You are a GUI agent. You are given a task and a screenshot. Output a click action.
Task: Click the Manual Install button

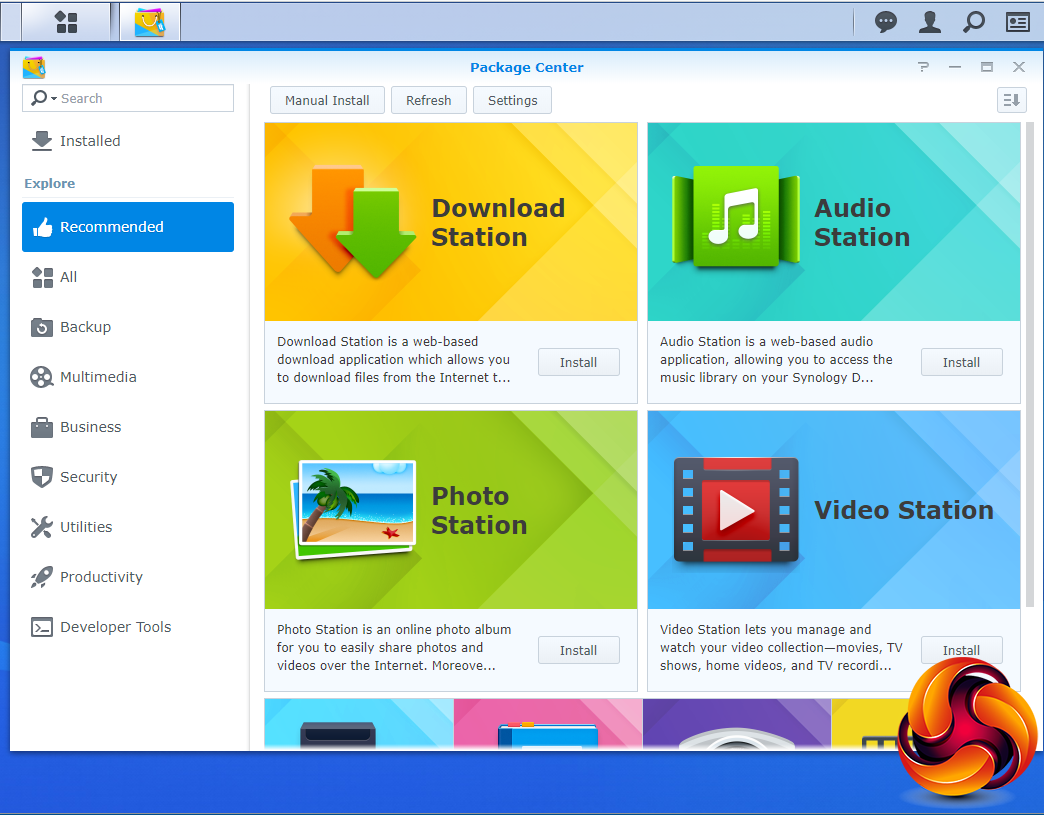coord(327,100)
